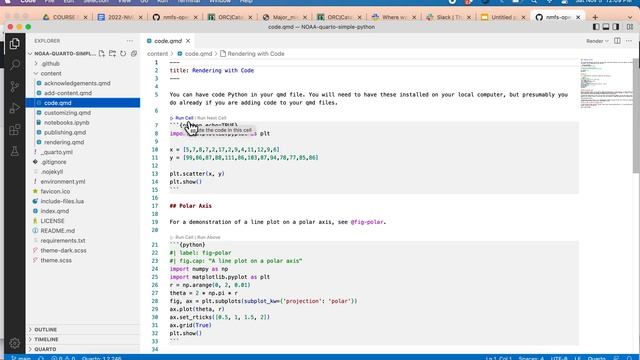Open the Render dropdown button
The width and height of the screenshot is (640, 360).
click(x=597, y=41)
